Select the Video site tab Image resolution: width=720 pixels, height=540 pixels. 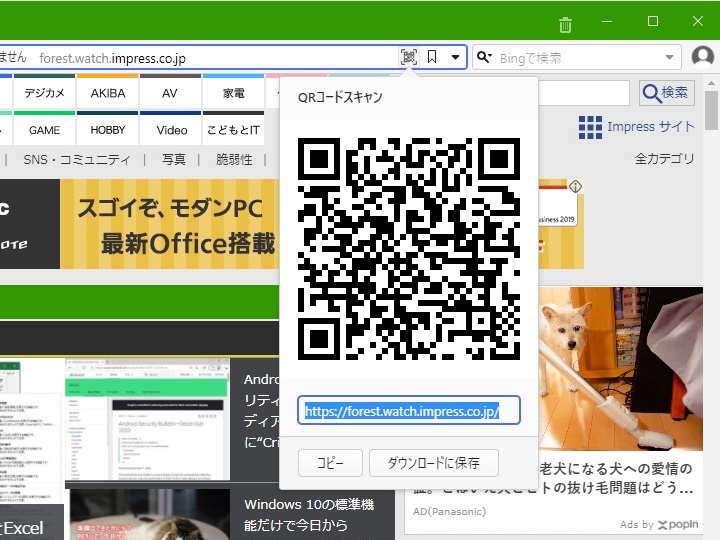point(172,130)
